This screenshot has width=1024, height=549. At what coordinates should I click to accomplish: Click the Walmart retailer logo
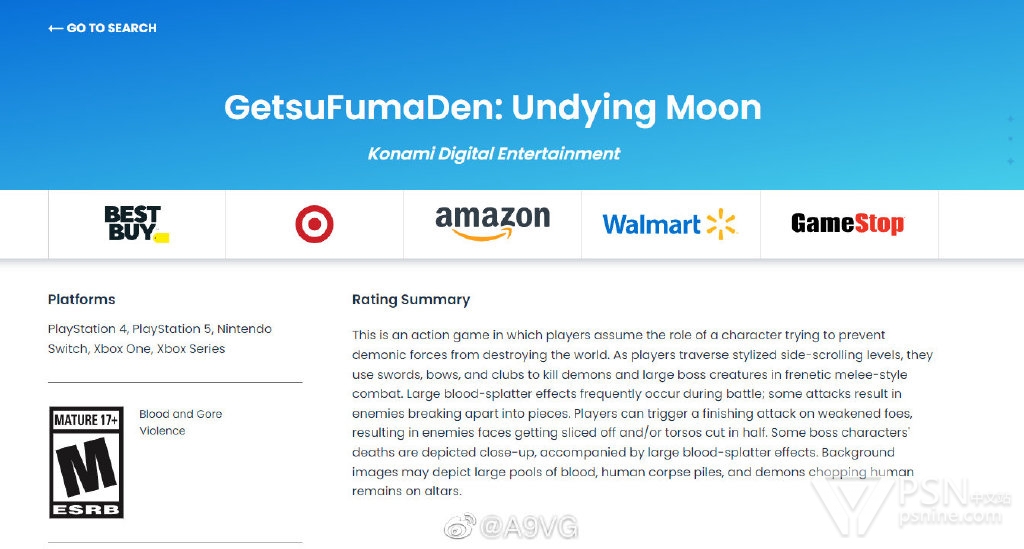[669, 224]
